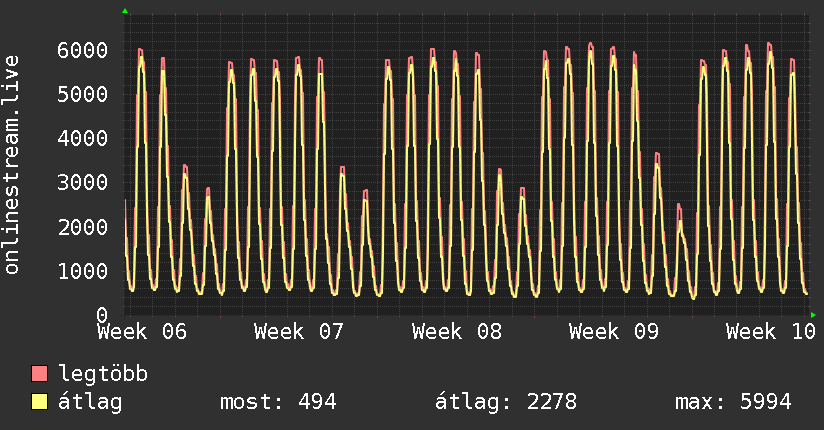Click the green arrow atop the y-axis
Image resolution: width=824 pixels, height=430 pixels.
[125, 11]
